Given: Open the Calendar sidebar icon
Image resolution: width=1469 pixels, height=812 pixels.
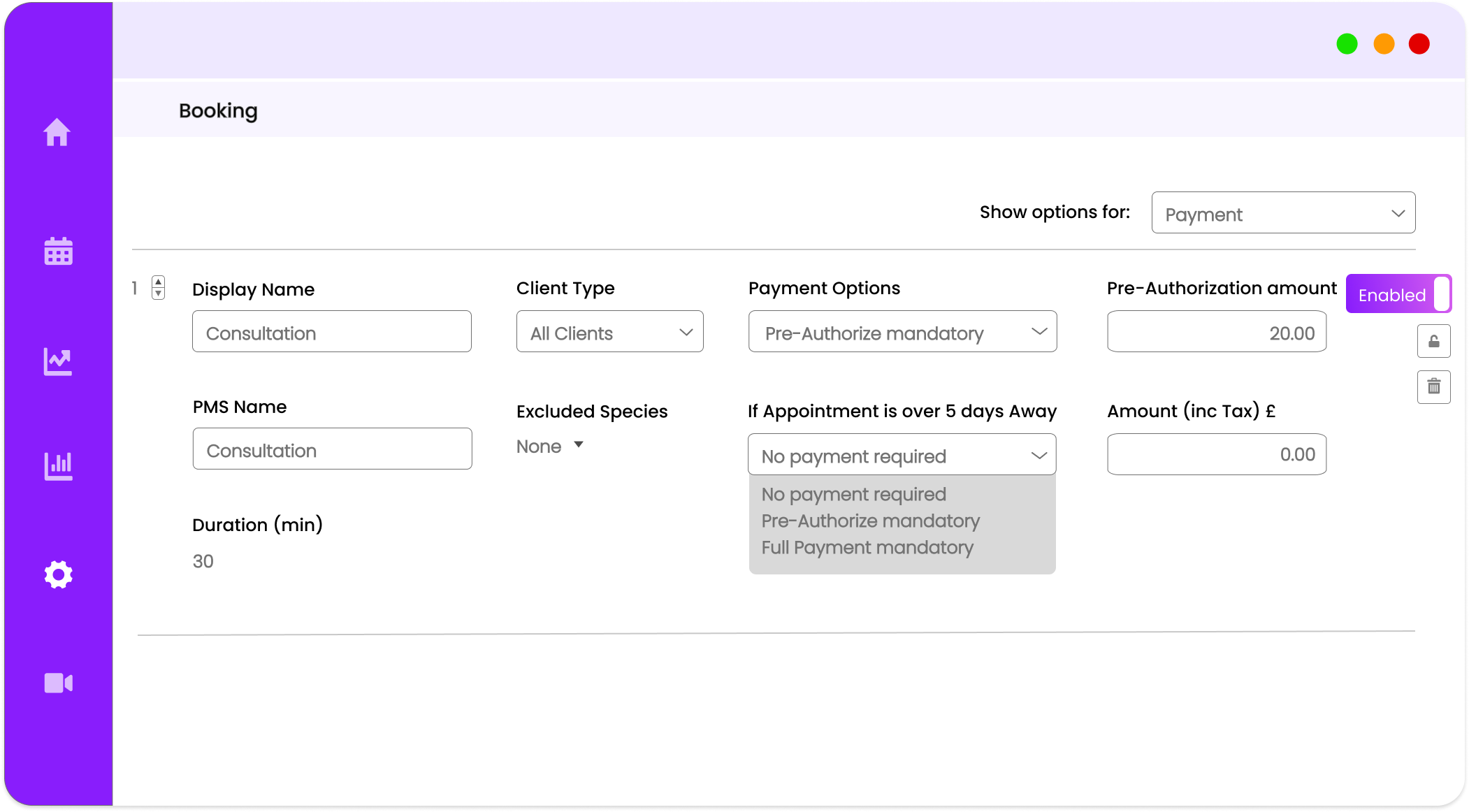Looking at the screenshot, I should coord(58,251).
